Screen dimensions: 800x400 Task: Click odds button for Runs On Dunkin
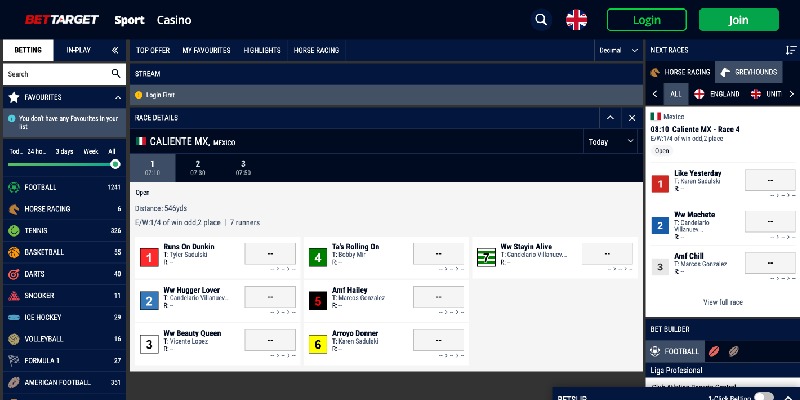[270, 254]
